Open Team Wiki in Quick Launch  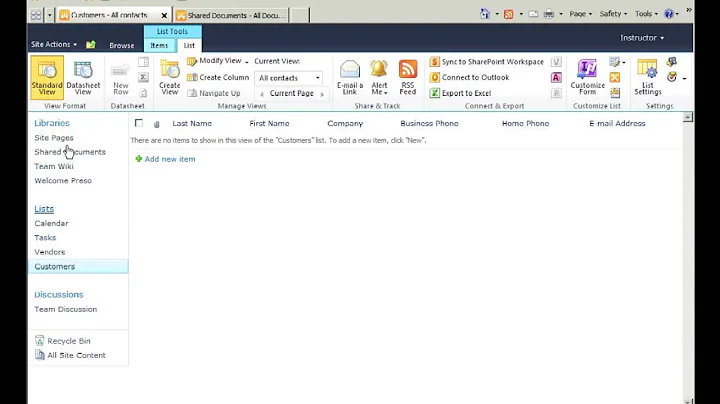(54, 166)
